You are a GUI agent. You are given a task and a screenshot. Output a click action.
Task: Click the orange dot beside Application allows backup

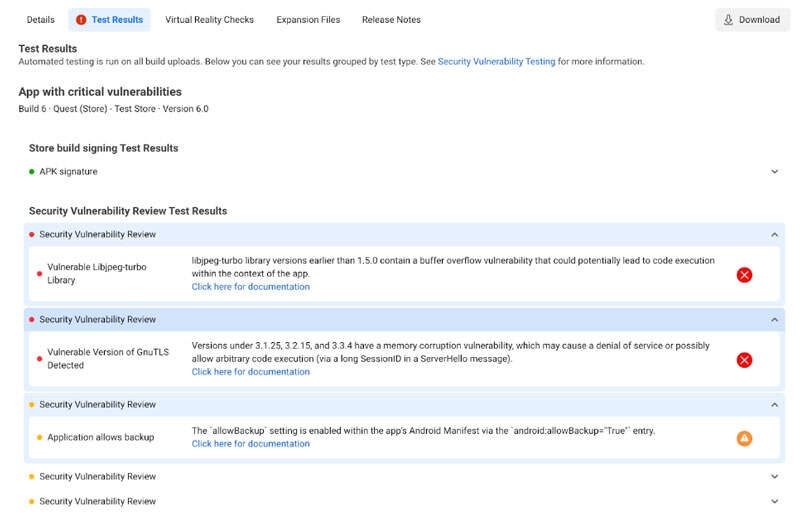[x=40, y=438]
